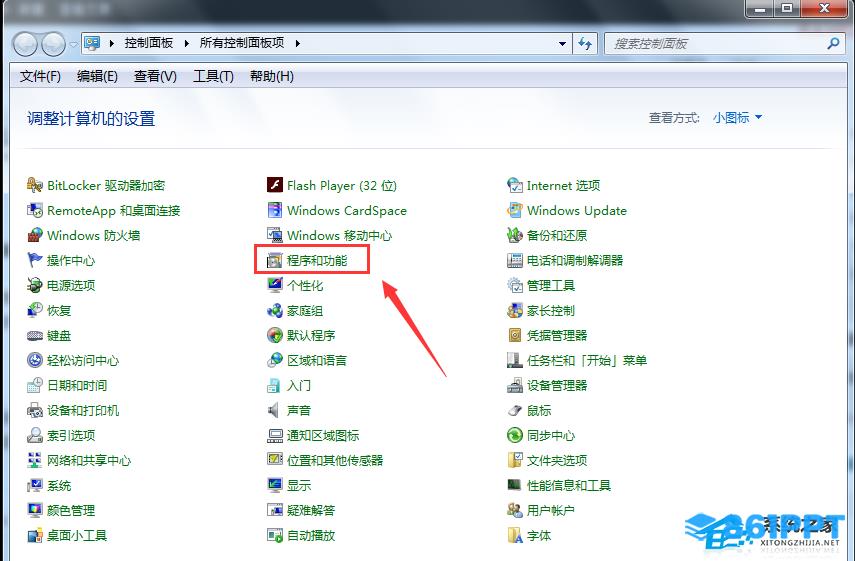855x561 pixels.
Task: Open the recent pages dropdown beside Forward
Action: [x=74, y=44]
